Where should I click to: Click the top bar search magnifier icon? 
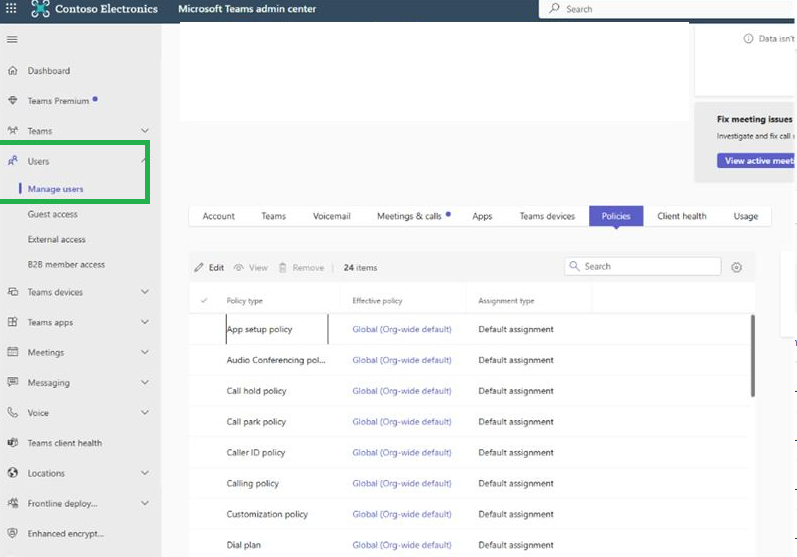(555, 9)
